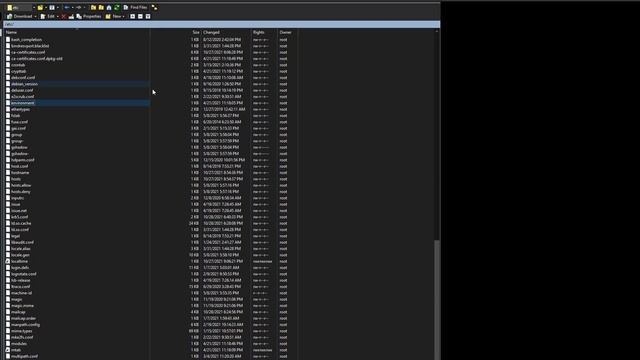
Task: Select the crypttab file
Action: click(18, 71)
